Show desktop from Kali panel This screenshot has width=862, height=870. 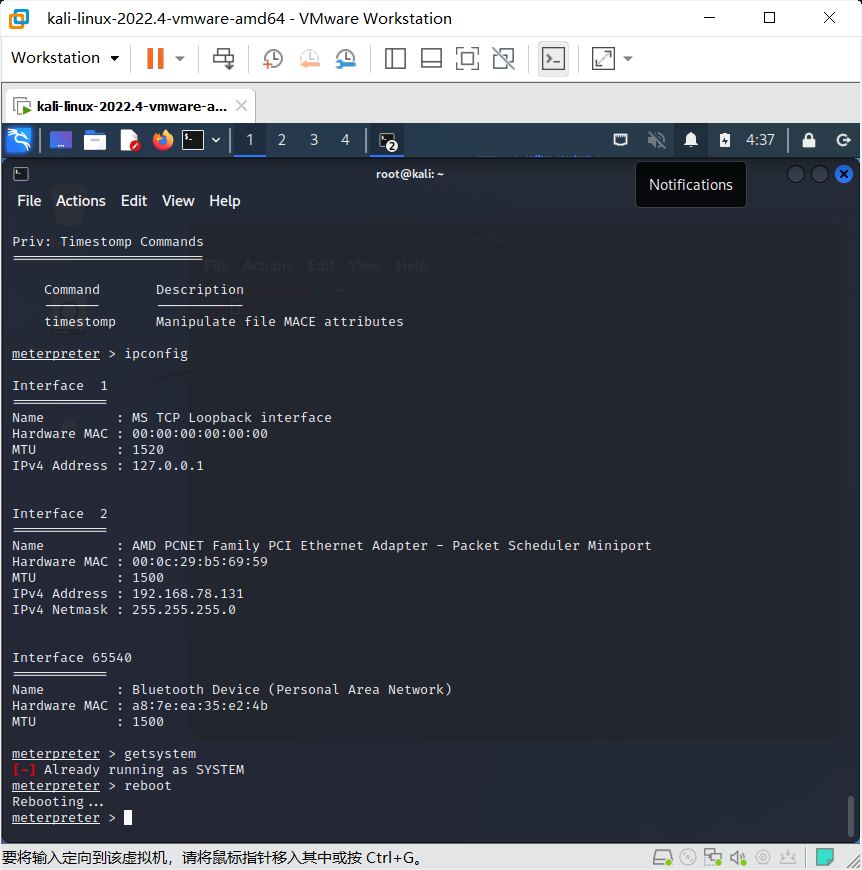pos(60,140)
